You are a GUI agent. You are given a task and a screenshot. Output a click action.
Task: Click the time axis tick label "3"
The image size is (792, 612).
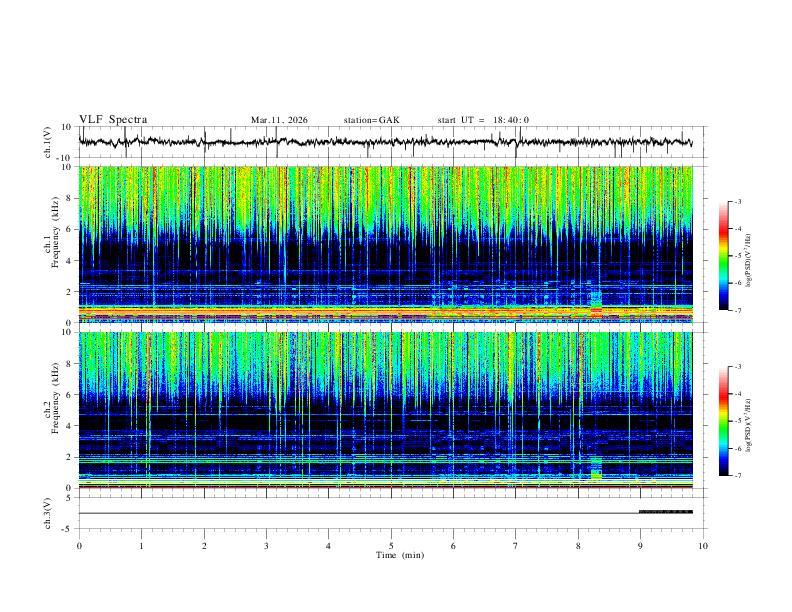(266, 546)
